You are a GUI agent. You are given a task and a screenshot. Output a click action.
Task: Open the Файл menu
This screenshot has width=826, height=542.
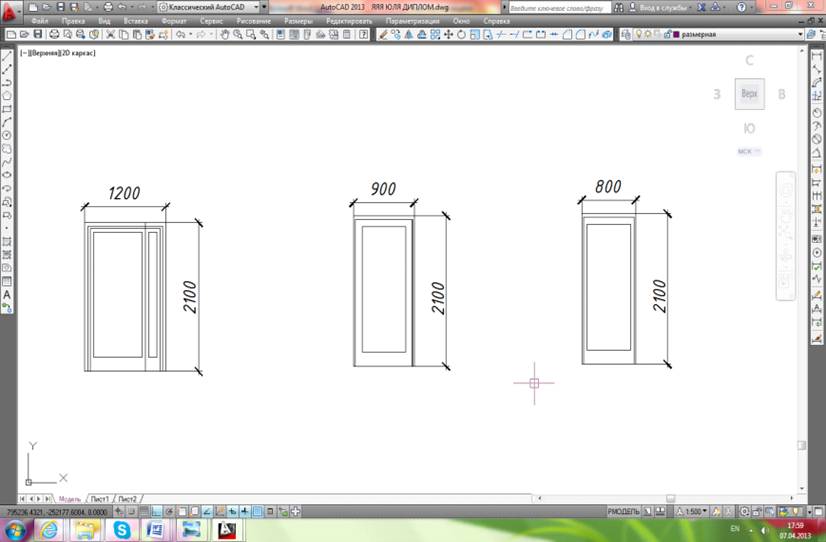(40, 21)
